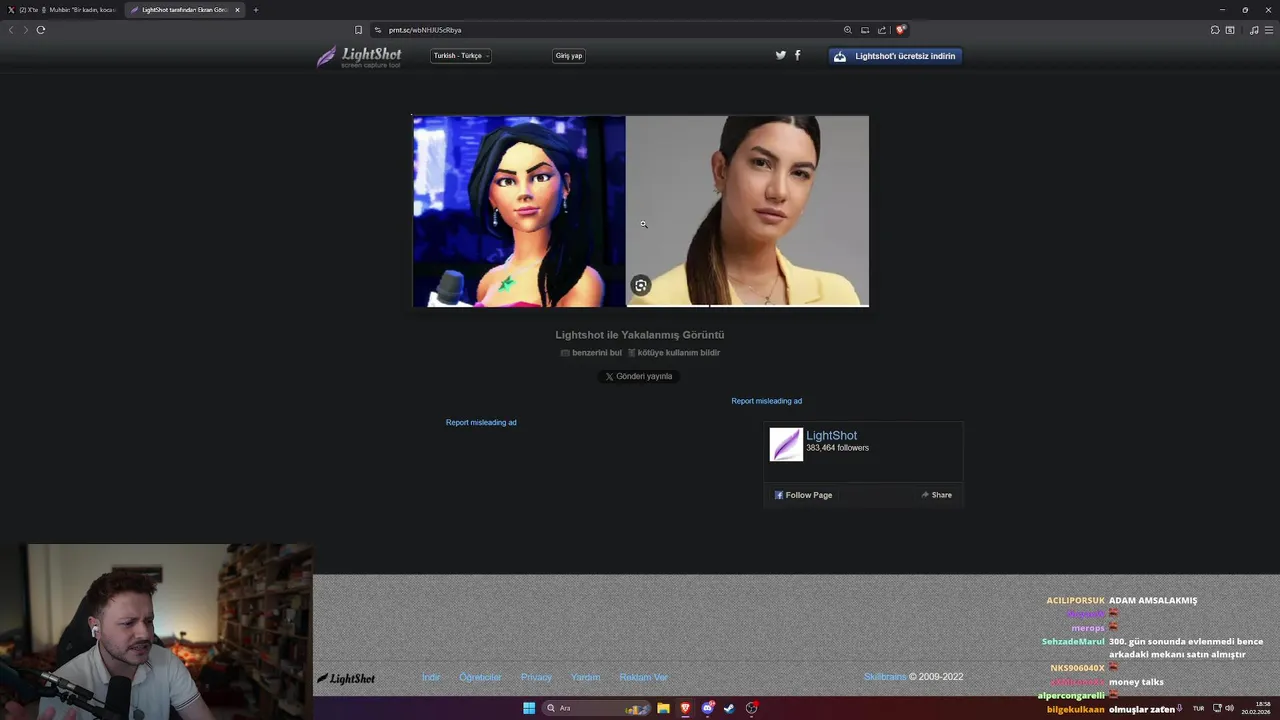This screenshot has width=1280, height=720.
Task: Click the Privacy footer link
Action: [536, 677]
